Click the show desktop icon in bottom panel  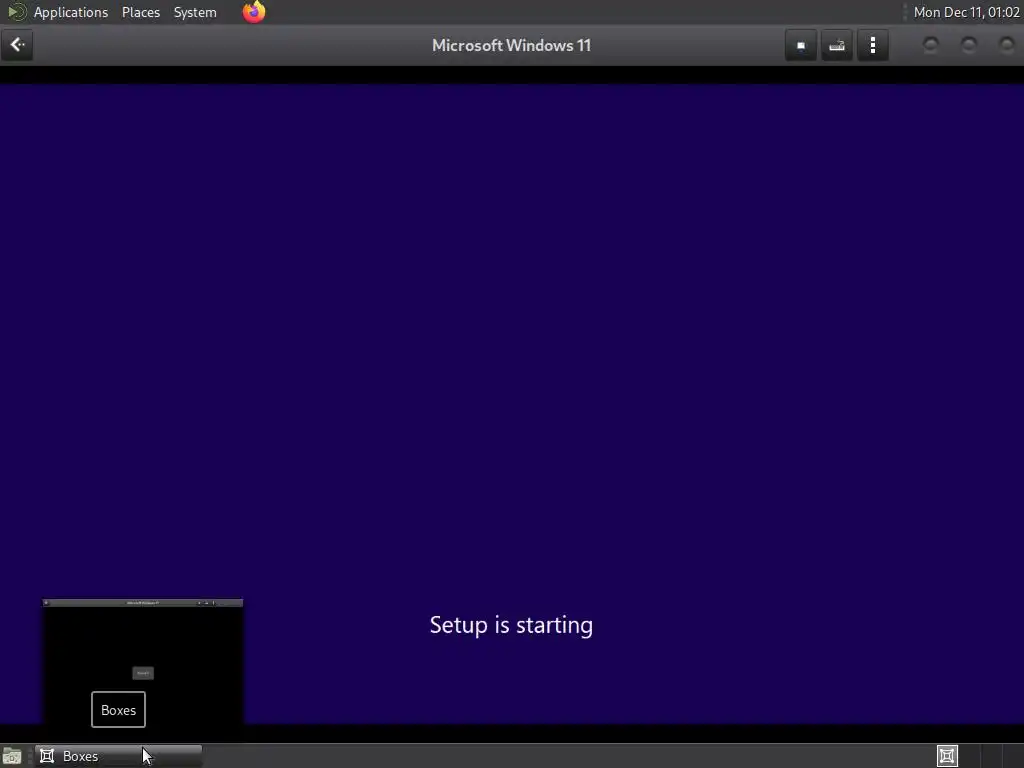click(12, 756)
